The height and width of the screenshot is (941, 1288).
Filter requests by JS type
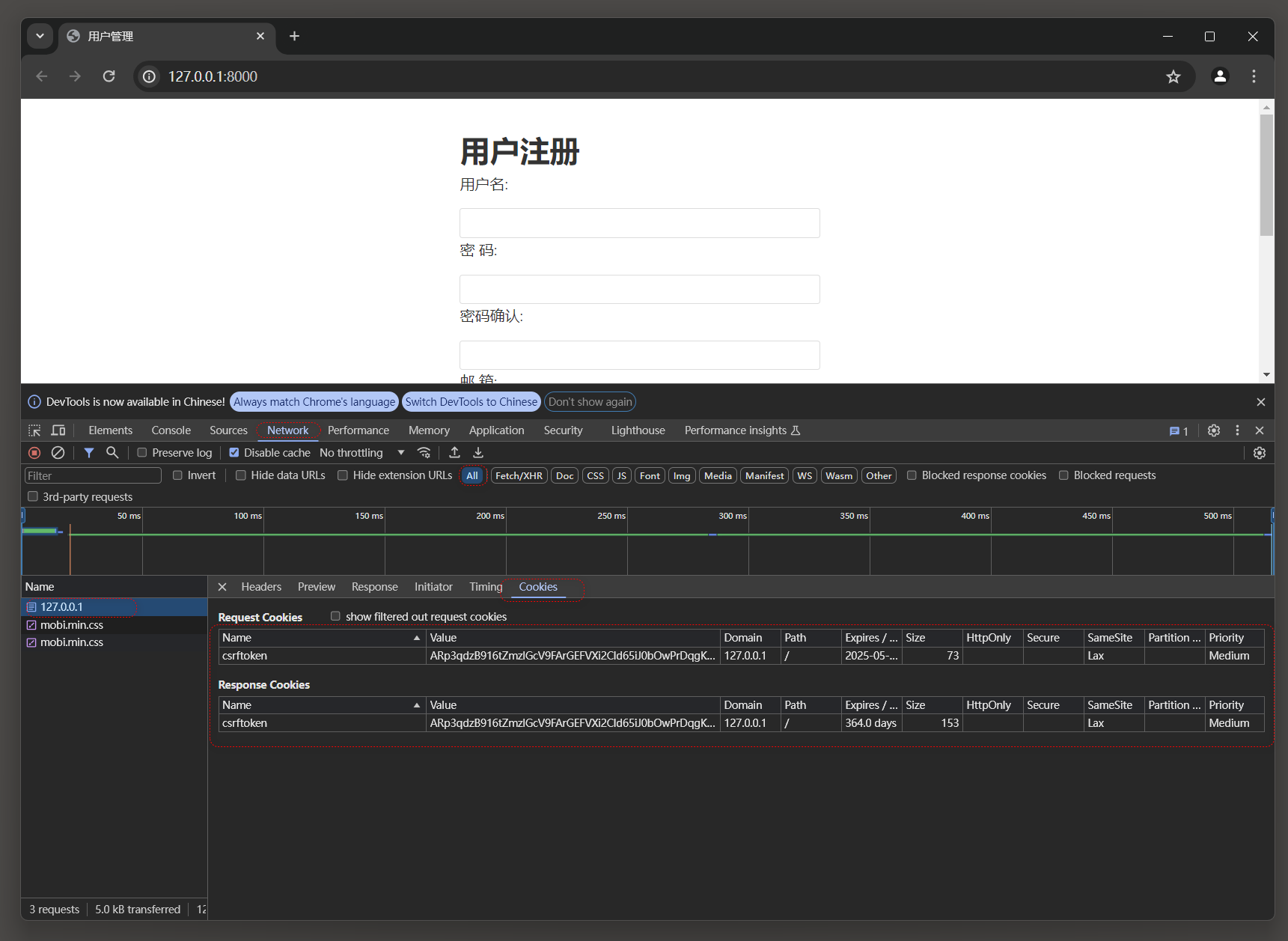(x=621, y=475)
